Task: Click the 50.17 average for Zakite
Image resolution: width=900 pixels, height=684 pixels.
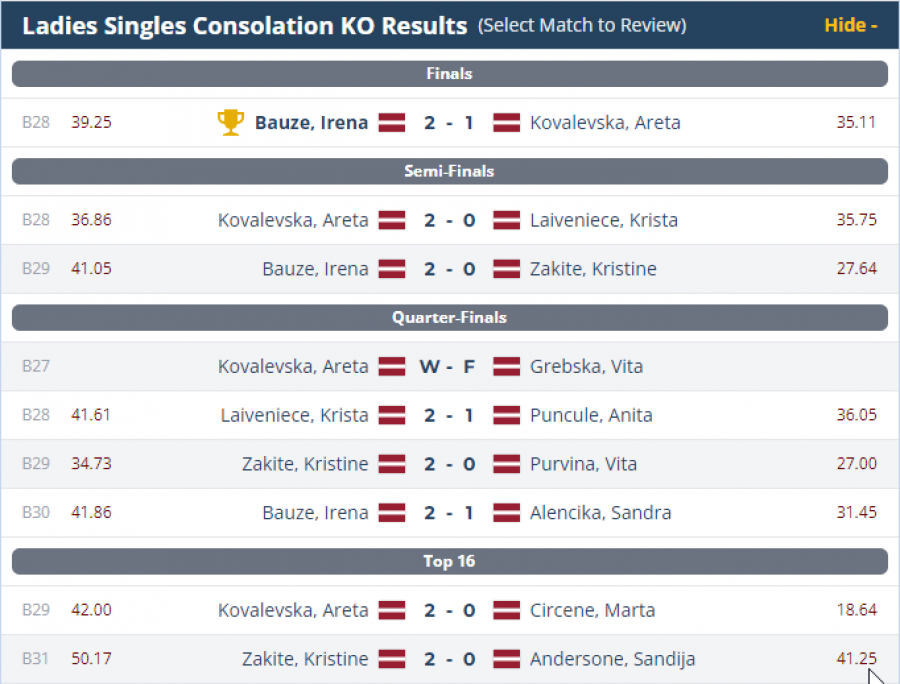Action: tap(91, 659)
